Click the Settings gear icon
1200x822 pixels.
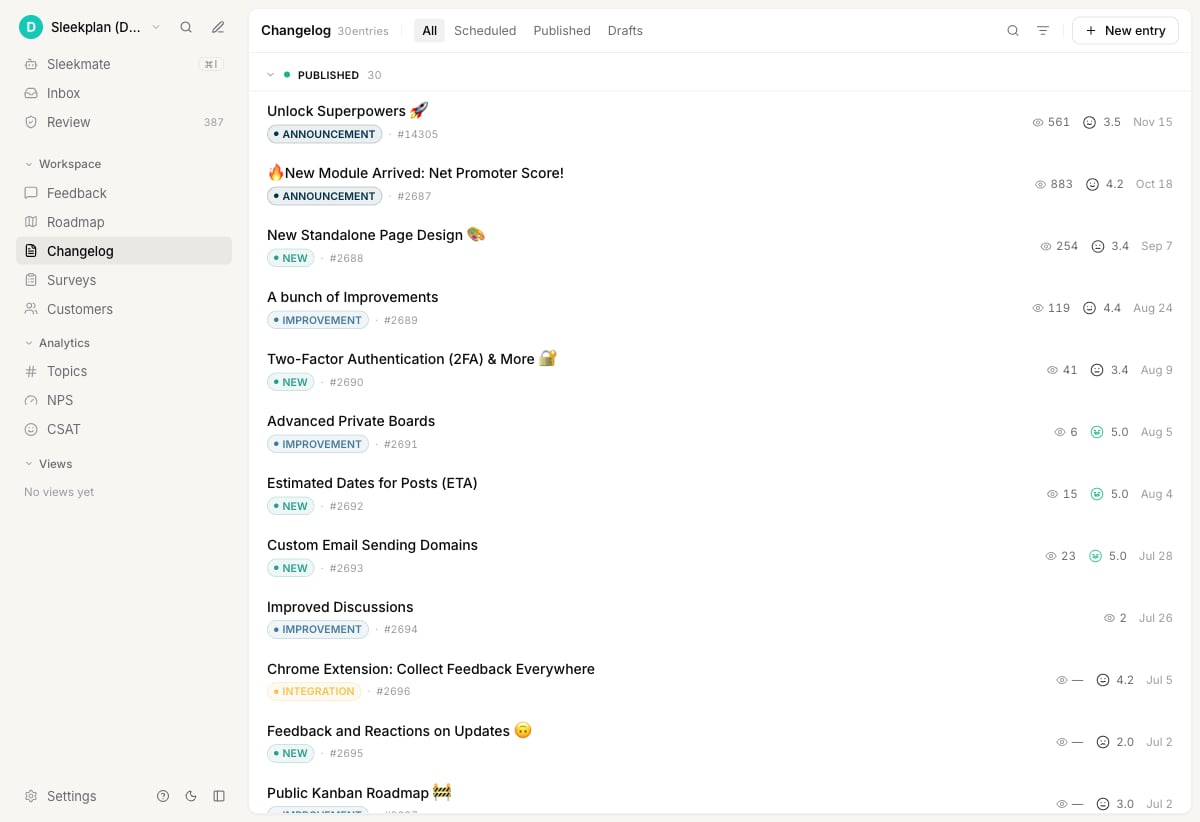coord(31,796)
